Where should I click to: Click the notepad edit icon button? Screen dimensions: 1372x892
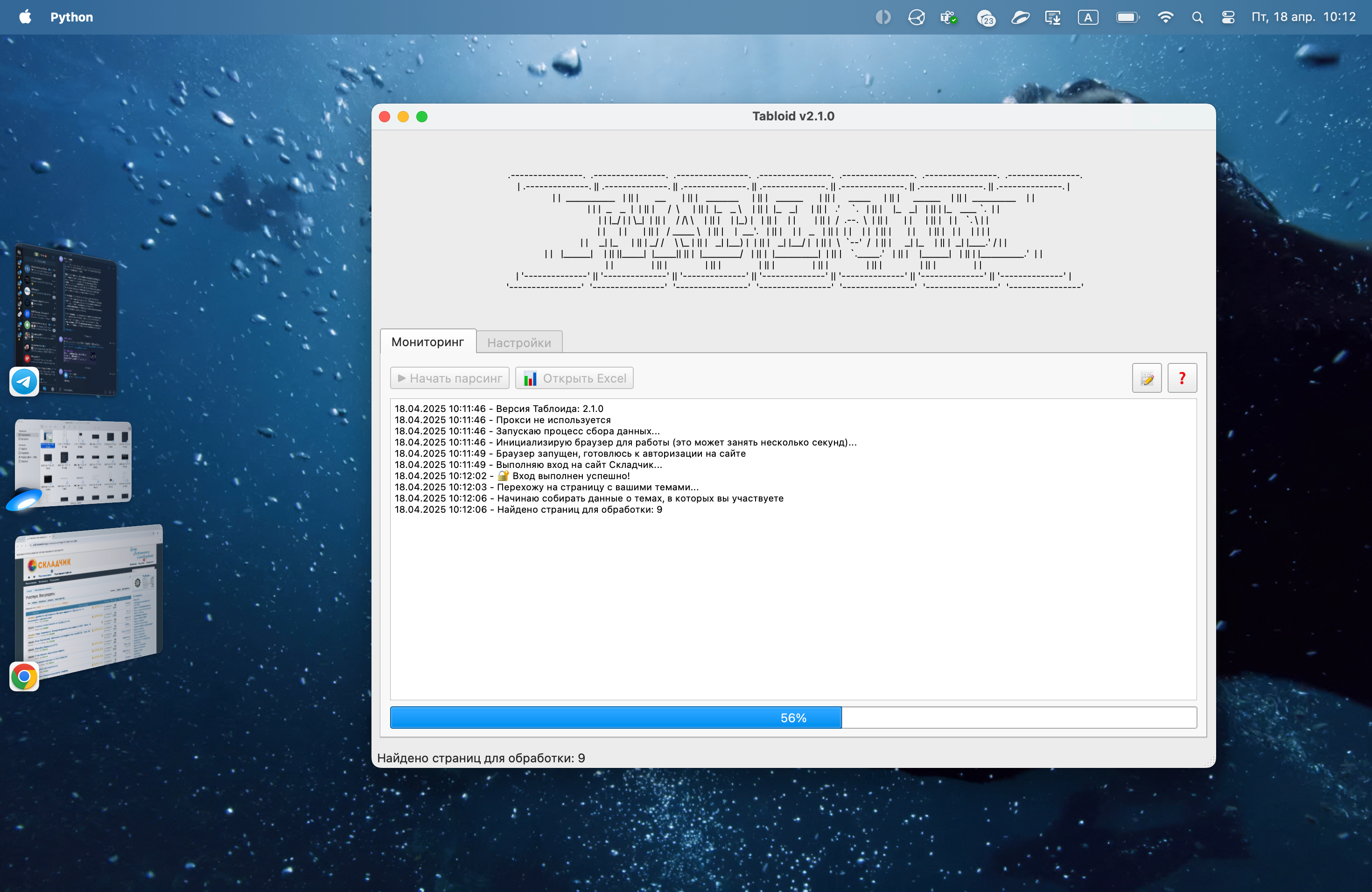1146,378
